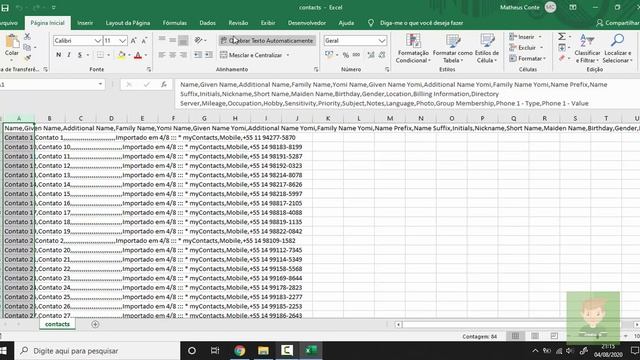640x360 pixels.
Task: Pick the red font color button
Action: (x=138, y=55)
